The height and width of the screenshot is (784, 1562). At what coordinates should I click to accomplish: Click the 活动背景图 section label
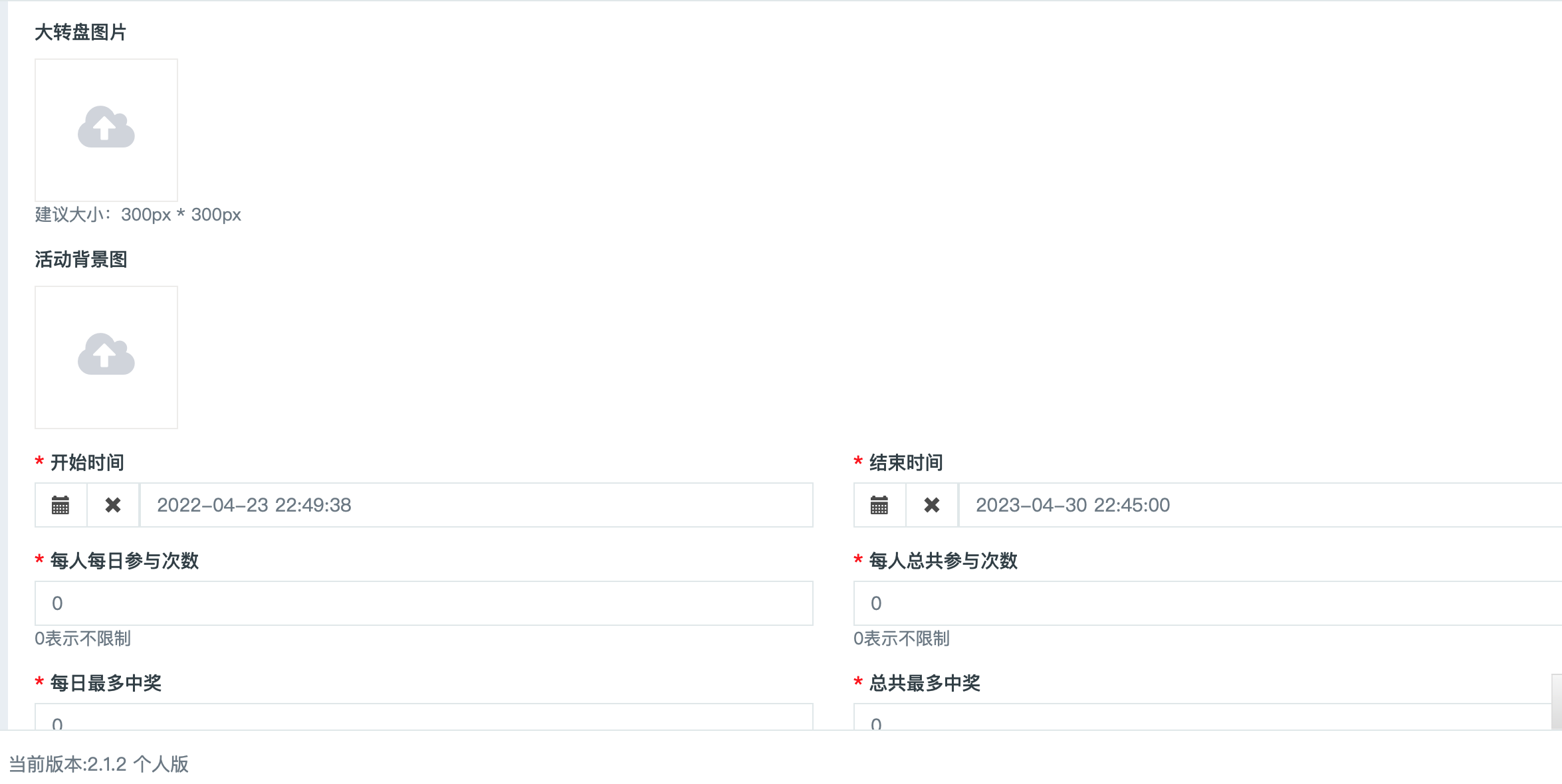coord(81,259)
